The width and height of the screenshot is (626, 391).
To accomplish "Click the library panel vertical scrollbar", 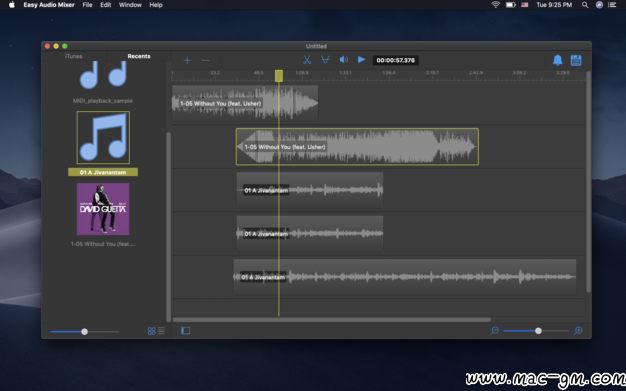I will point(168,227).
